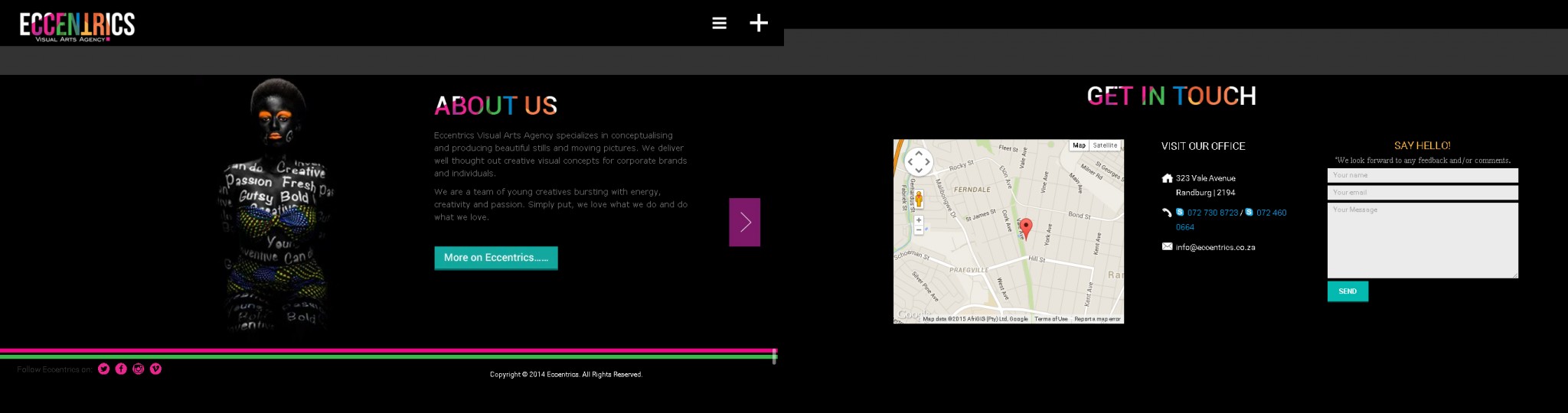Open Eccentrics Instagram page icon
Viewport: 1568px width, 413px height.
click(139, 369)
